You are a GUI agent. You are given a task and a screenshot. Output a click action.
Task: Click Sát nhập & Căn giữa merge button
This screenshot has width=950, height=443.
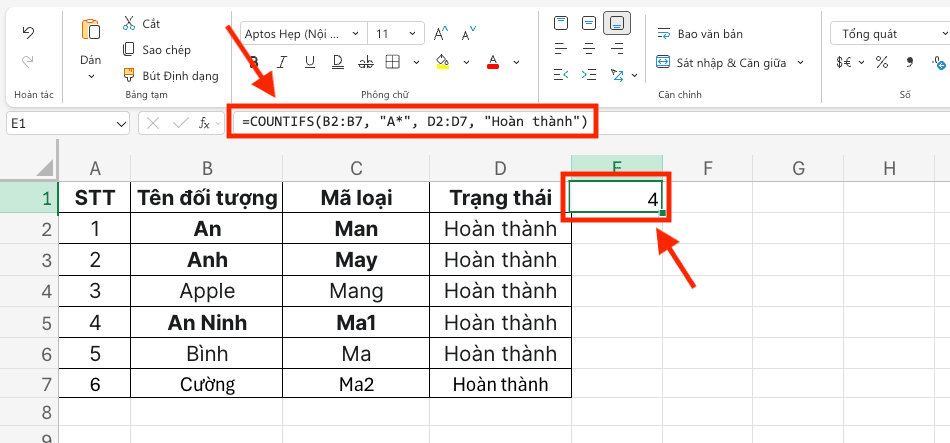(x=721, y=62)
